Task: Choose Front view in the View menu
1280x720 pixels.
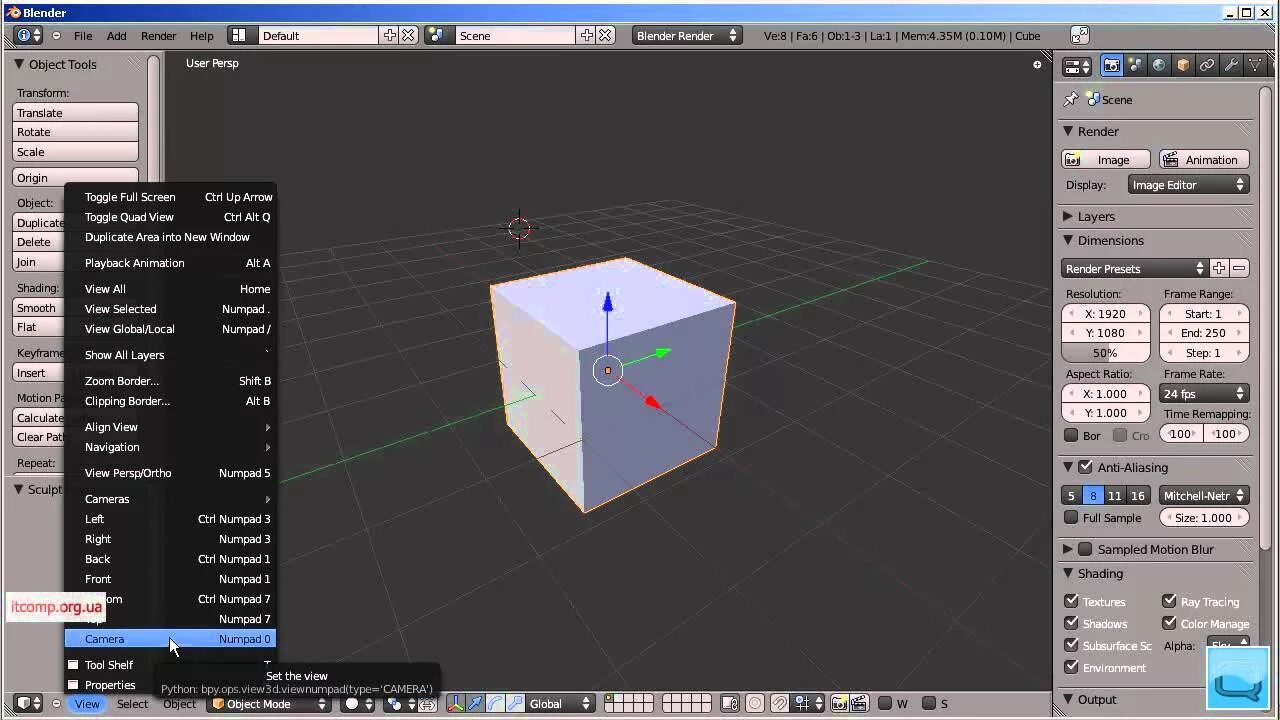Action: tap(170, 579)
